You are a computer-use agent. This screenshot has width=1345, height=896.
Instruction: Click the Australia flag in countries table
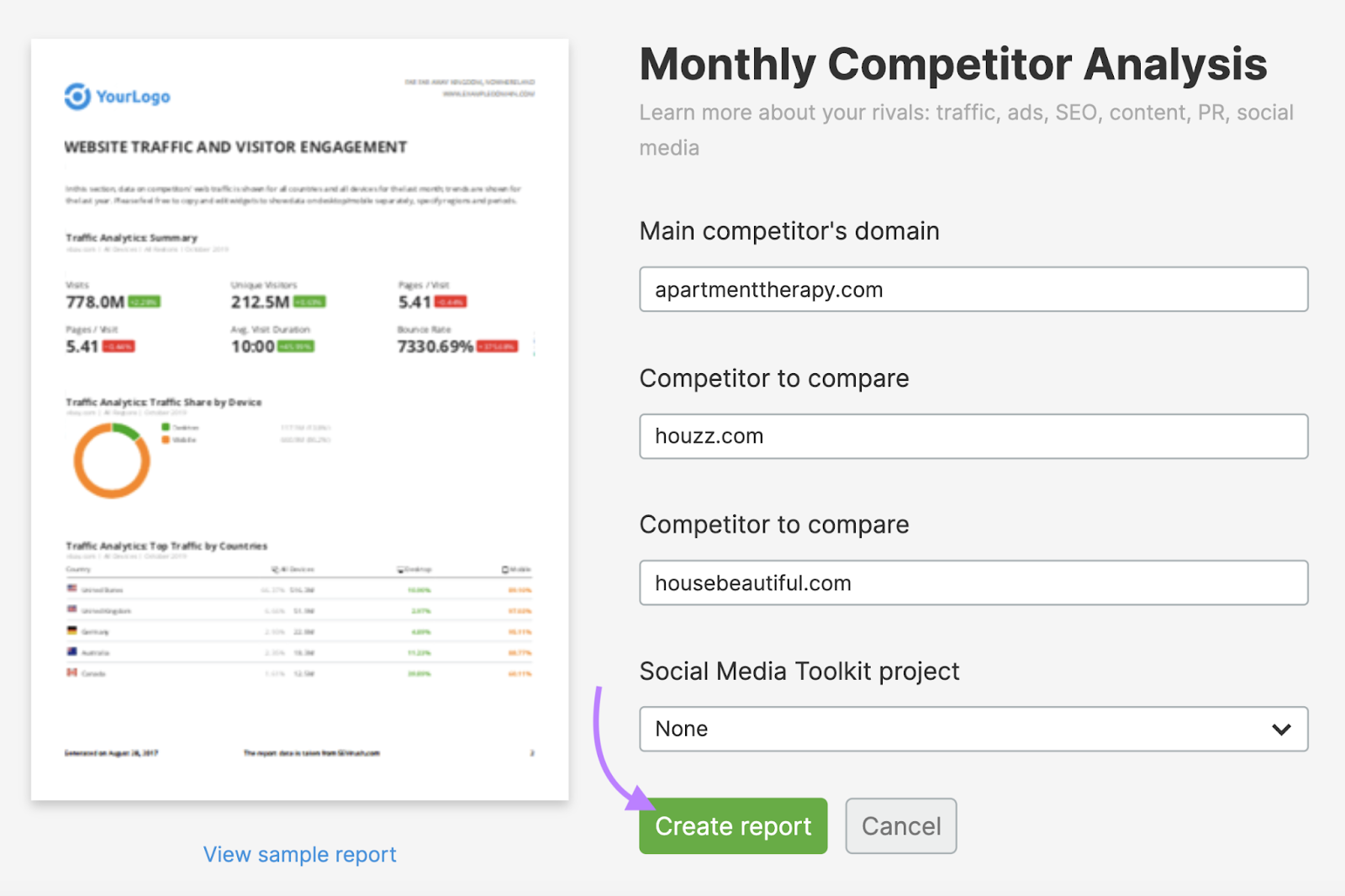coord(72,651)
